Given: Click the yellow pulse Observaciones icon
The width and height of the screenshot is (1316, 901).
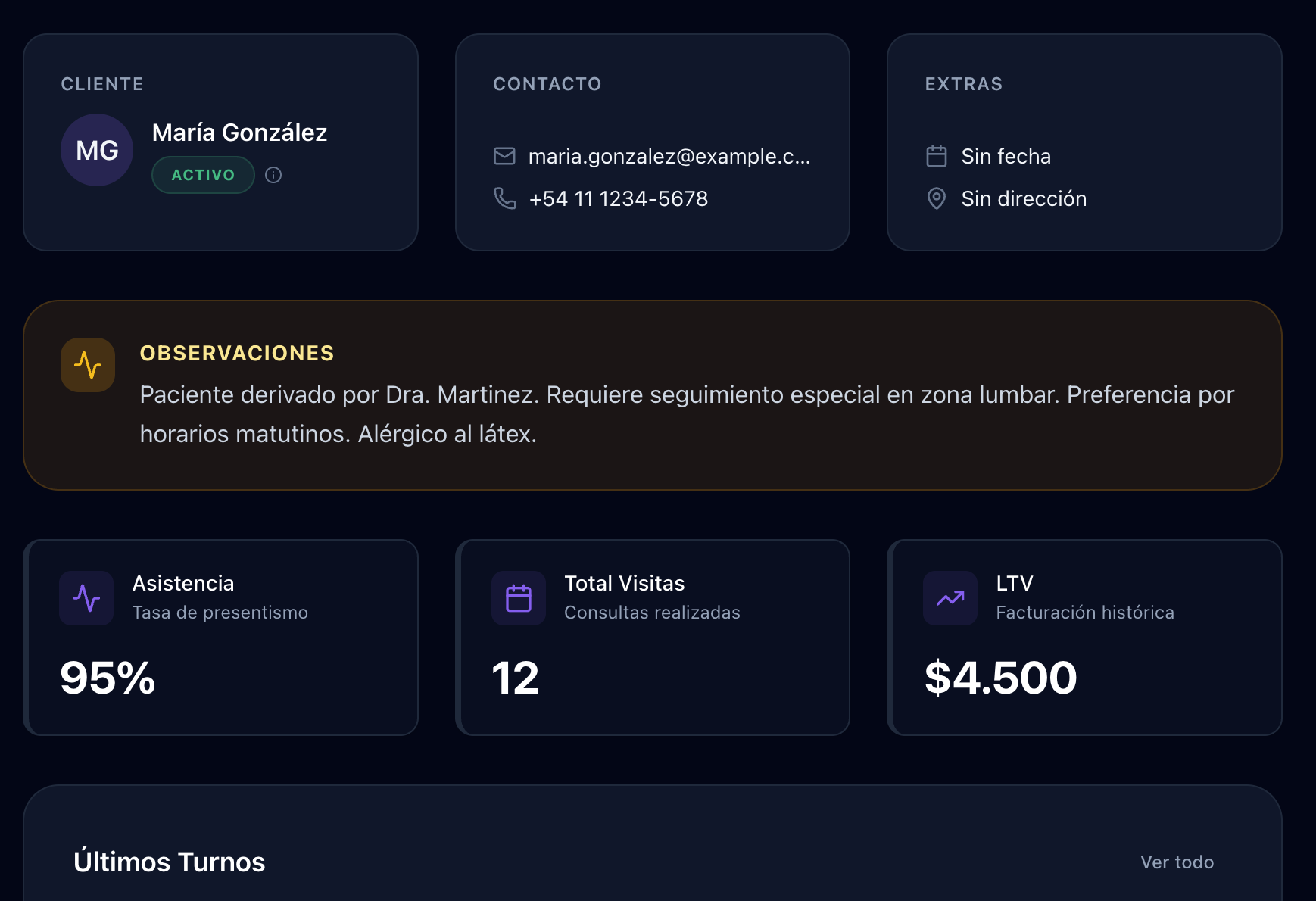Looking at the screenshot, I should point(88,365).
